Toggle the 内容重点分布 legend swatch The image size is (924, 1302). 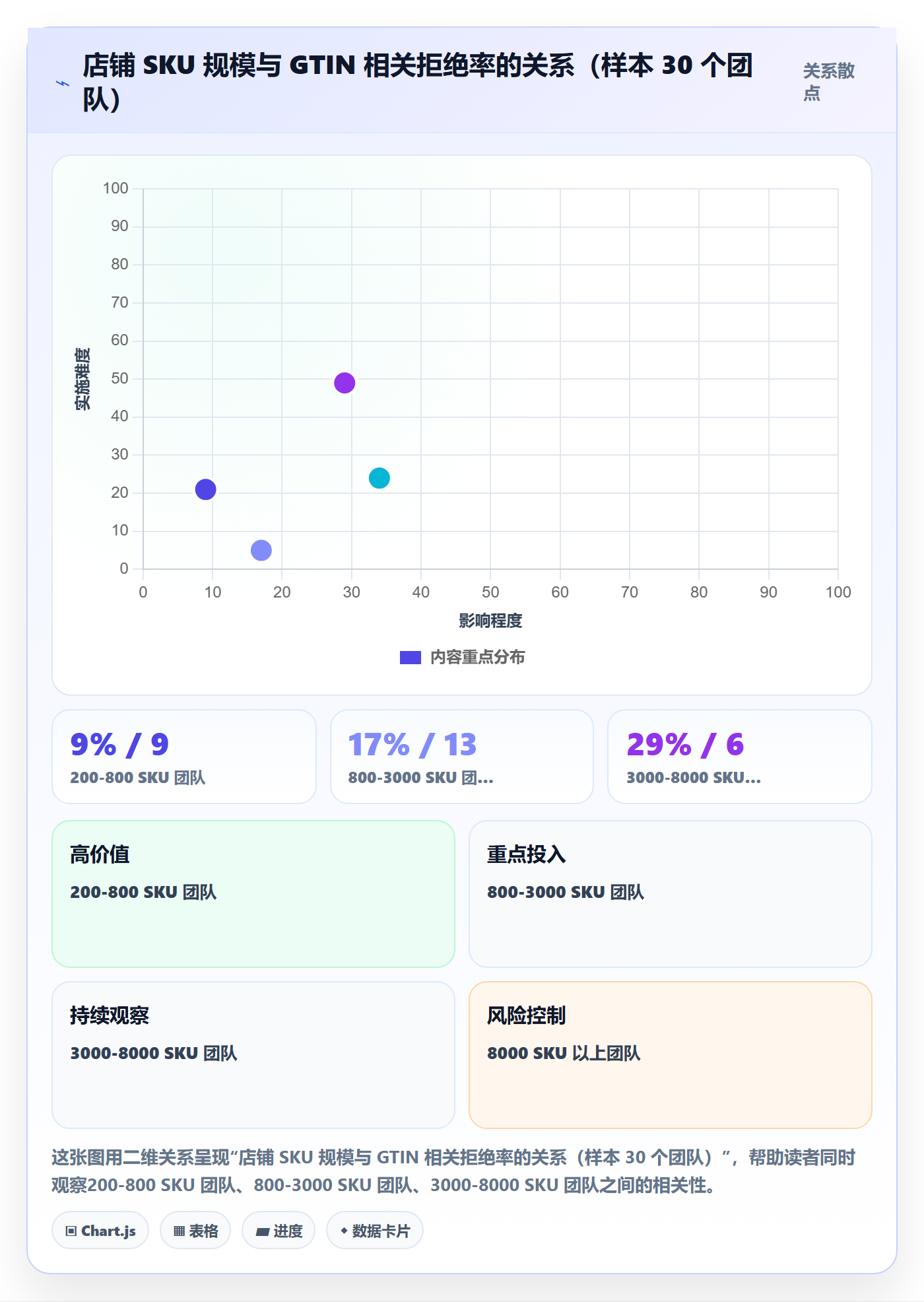[411, 658]
